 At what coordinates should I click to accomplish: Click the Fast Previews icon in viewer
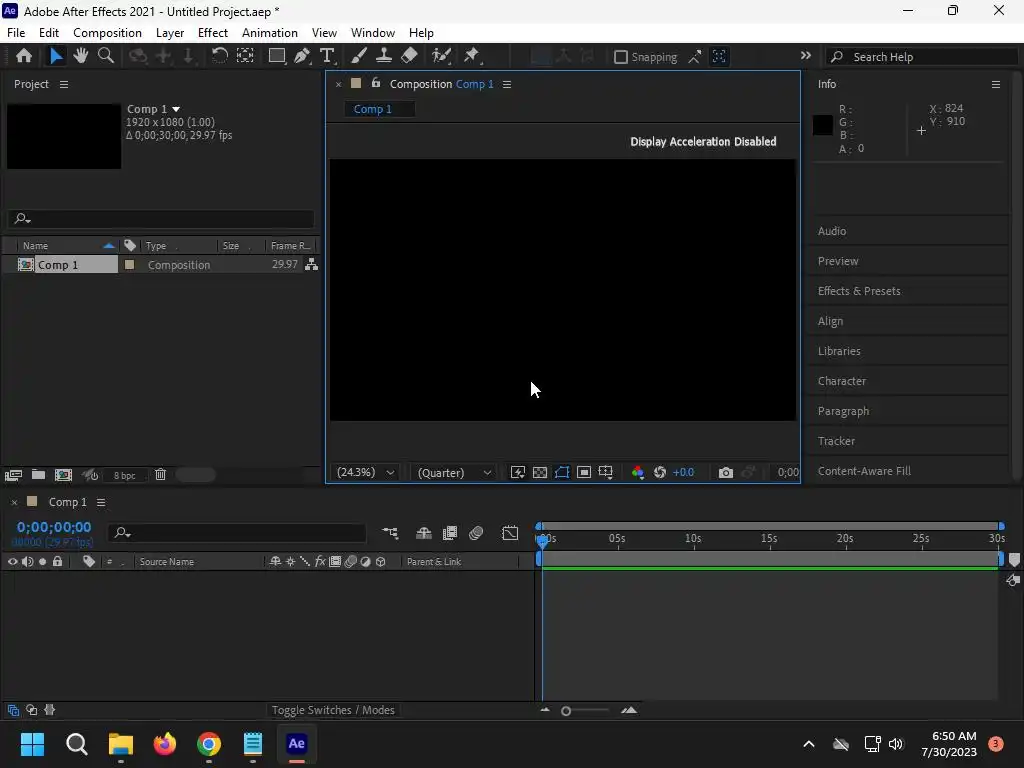click(518, 472)
